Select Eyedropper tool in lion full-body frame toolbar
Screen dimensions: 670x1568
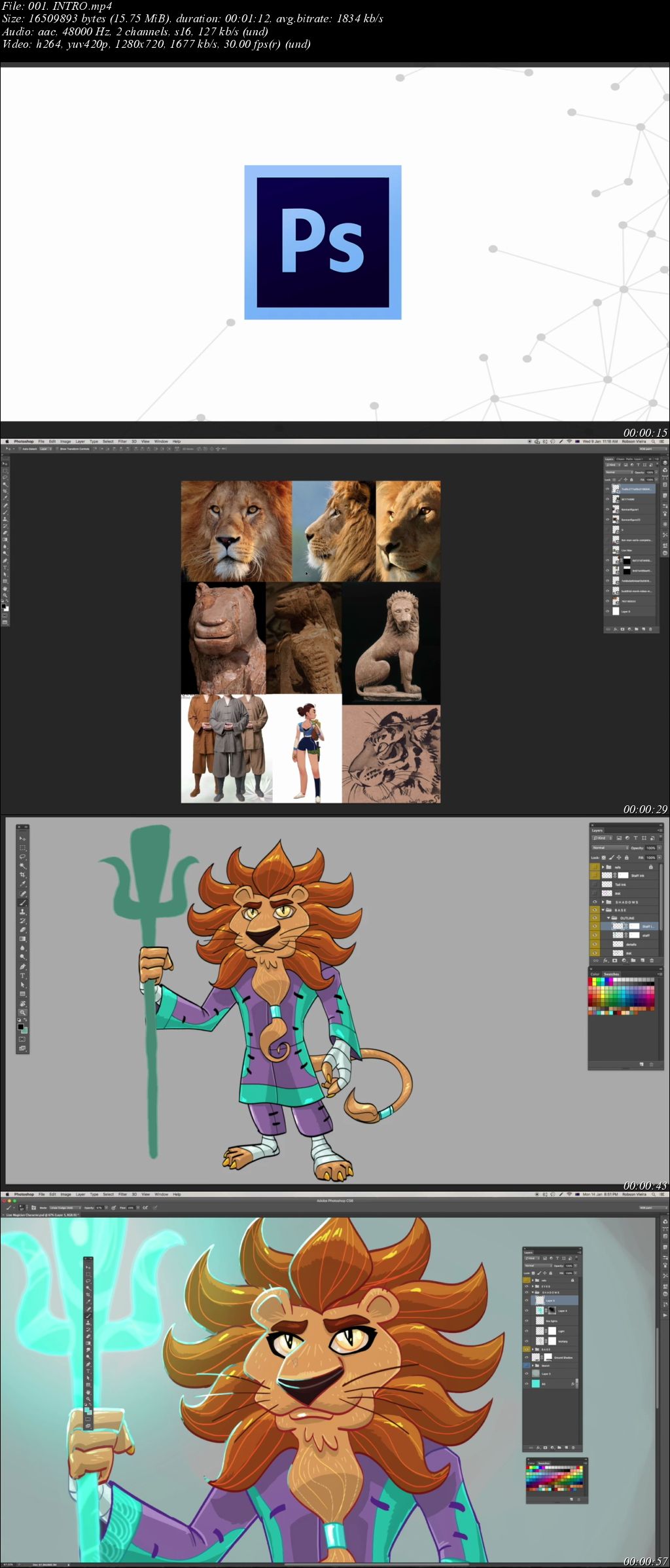click(x=22, y=884)
